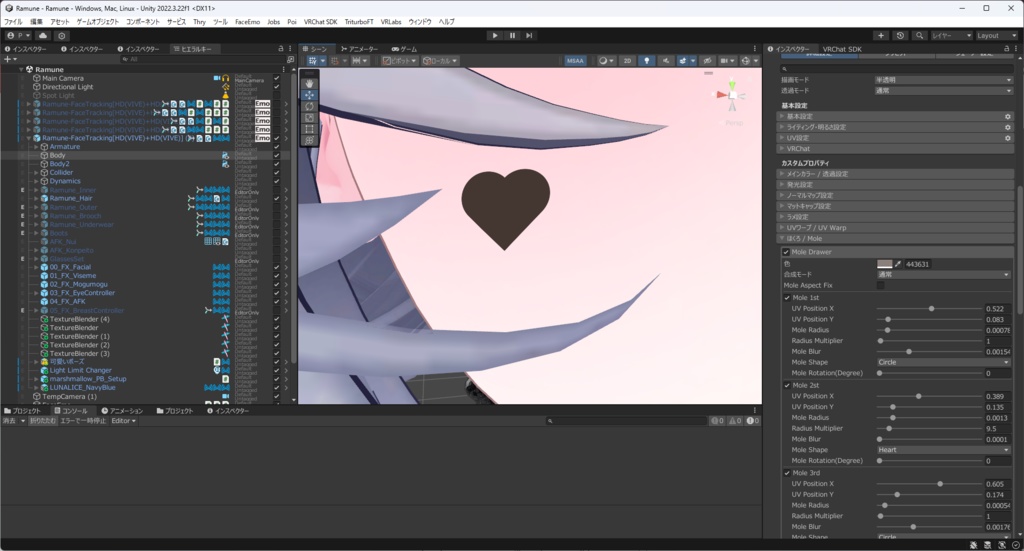Select Body object in hierarchy
This screenshot has width=1024, height=551.
point(57,155)
